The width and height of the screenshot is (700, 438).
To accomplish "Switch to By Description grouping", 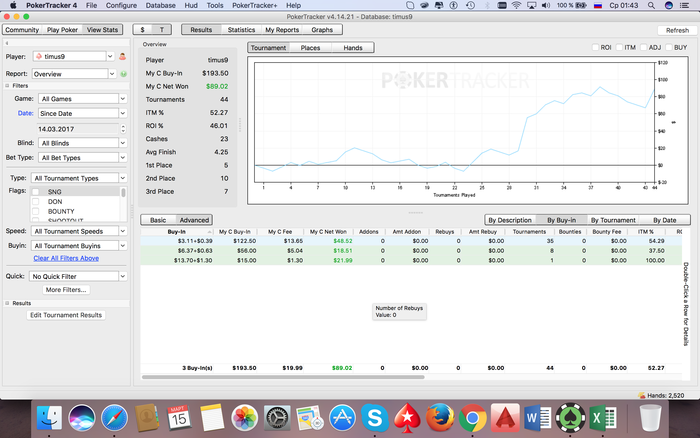I will 510,220.
